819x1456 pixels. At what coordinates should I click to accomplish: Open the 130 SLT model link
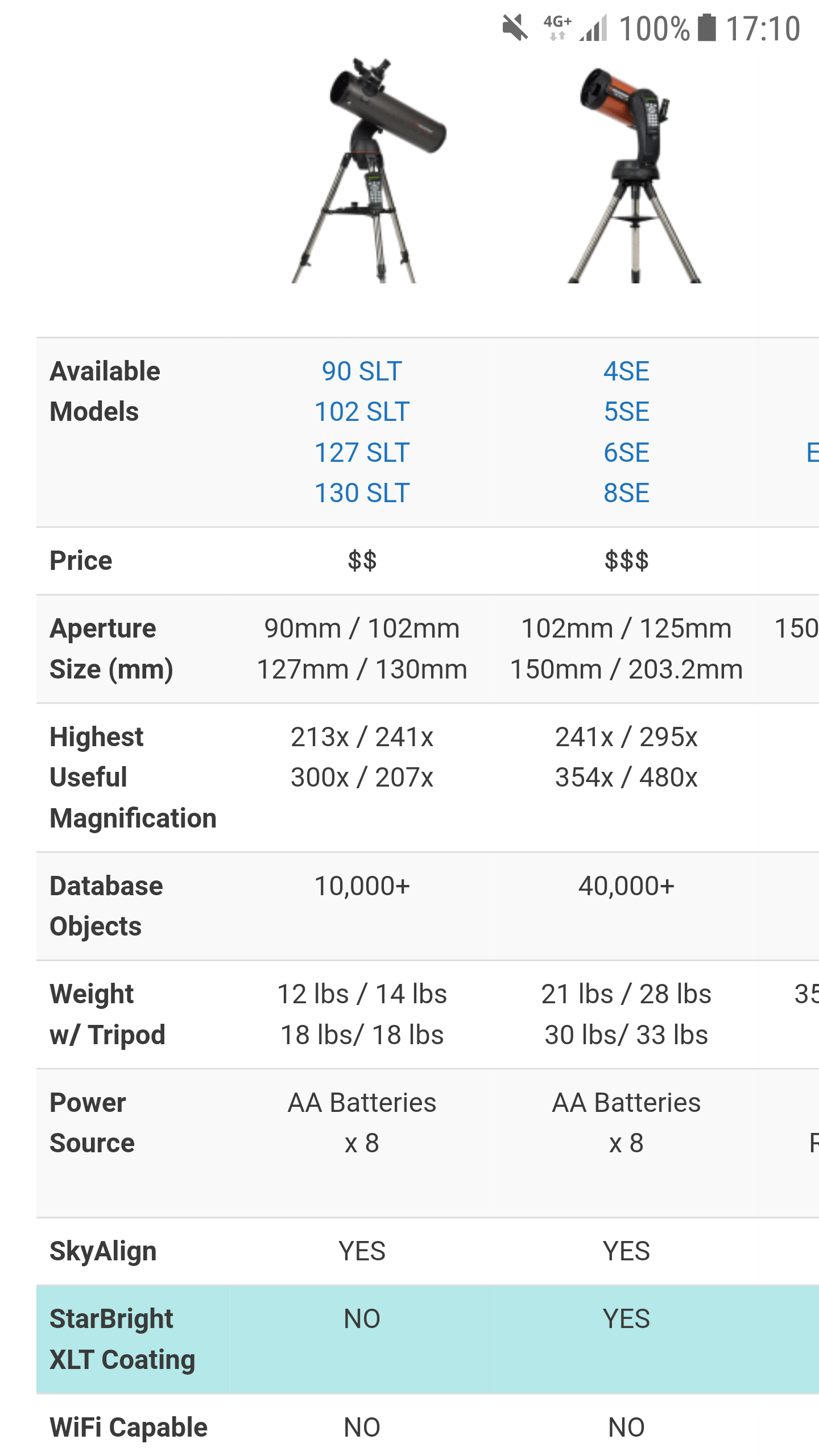(362, 493)
